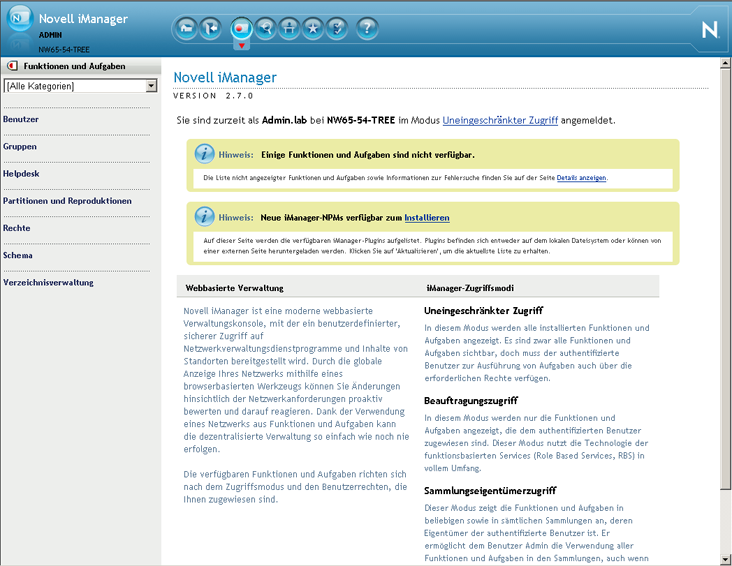Open the Uneingeschränkter Zugriff link
Viewport: 732px width, 566px height.
point(500,120)
